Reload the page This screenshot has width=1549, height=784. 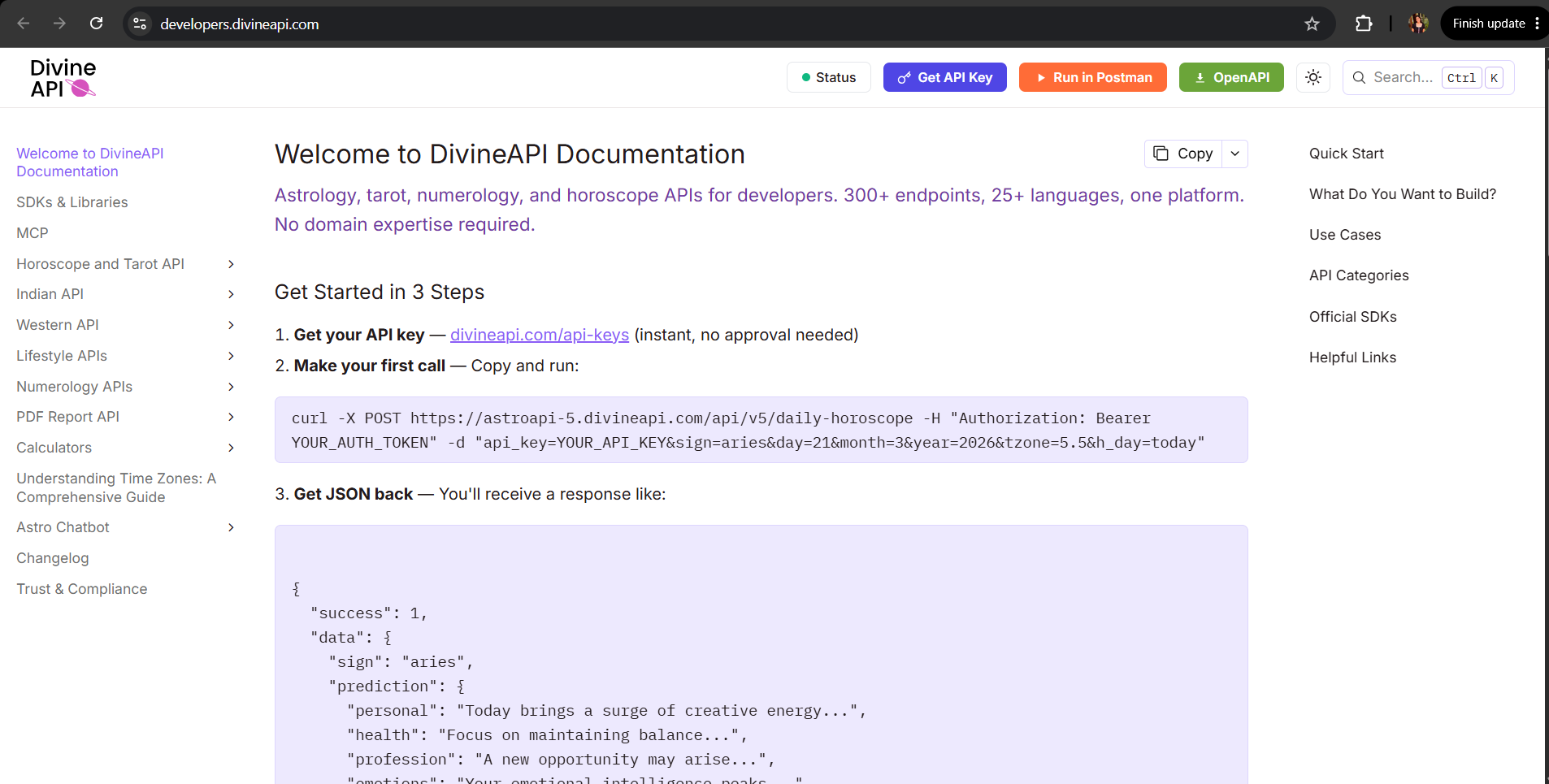[96, 24]
